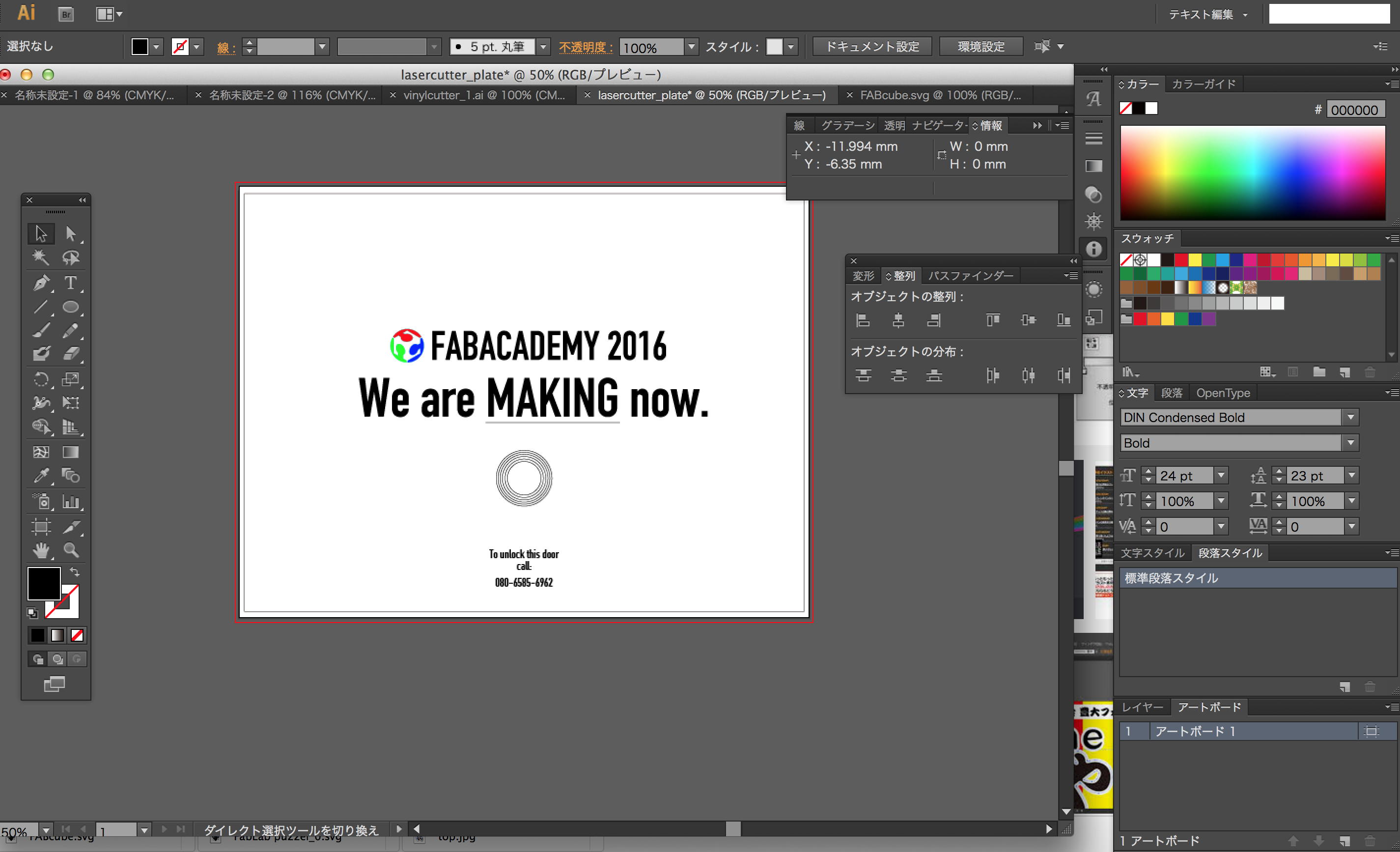Viewport: 1400px width, 852px height.
Task: Swap fill and stroke arrows
Action: tap(75, 572)
